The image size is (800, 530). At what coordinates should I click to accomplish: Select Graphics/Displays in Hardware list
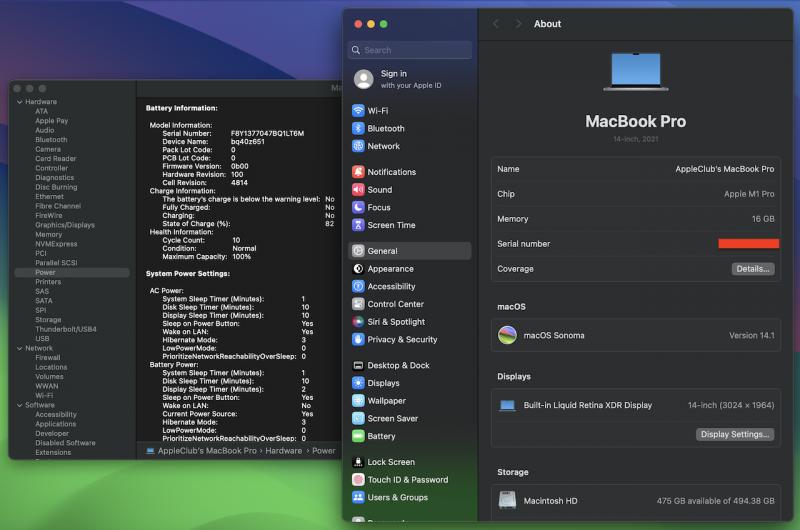coord(65,225)
